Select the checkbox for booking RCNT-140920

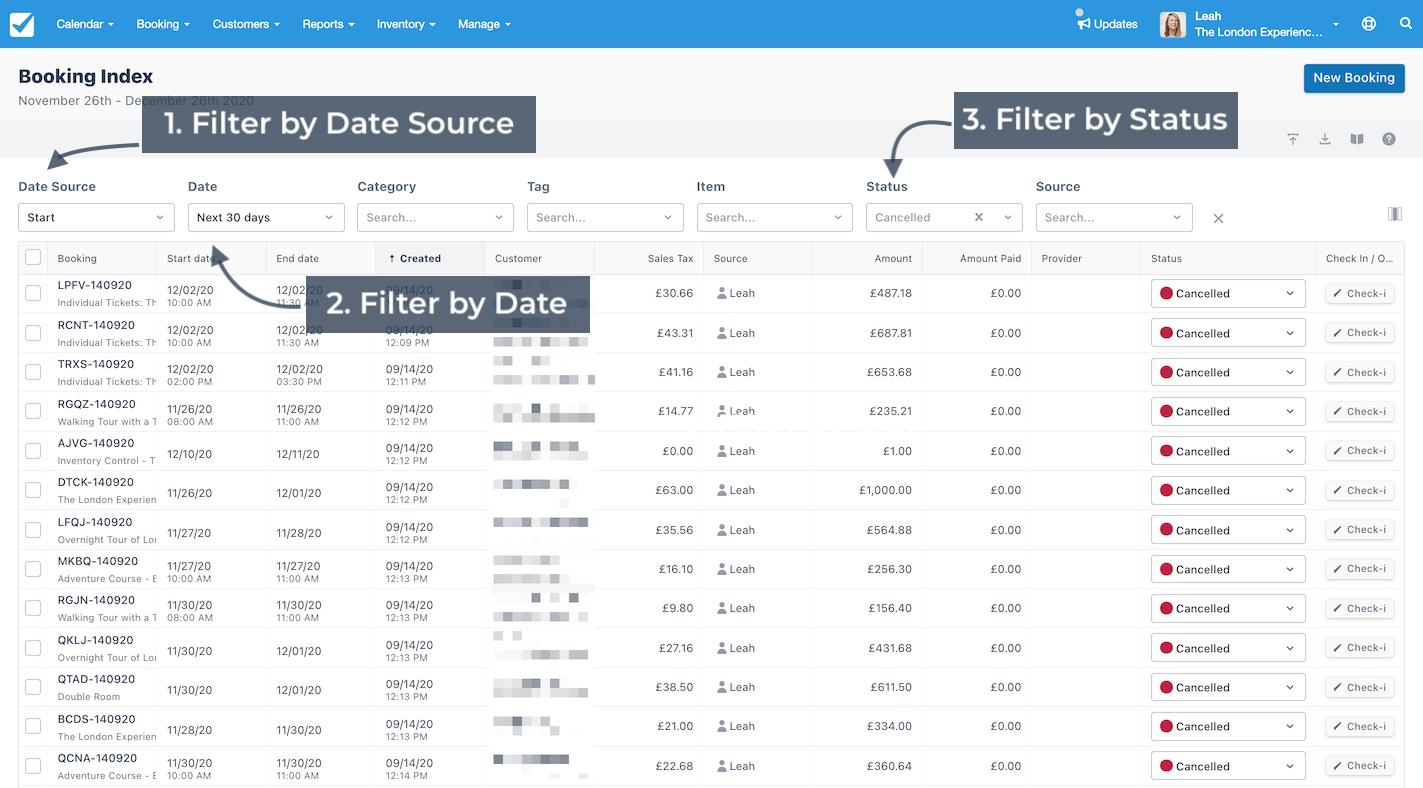click(x=33, y=333)
